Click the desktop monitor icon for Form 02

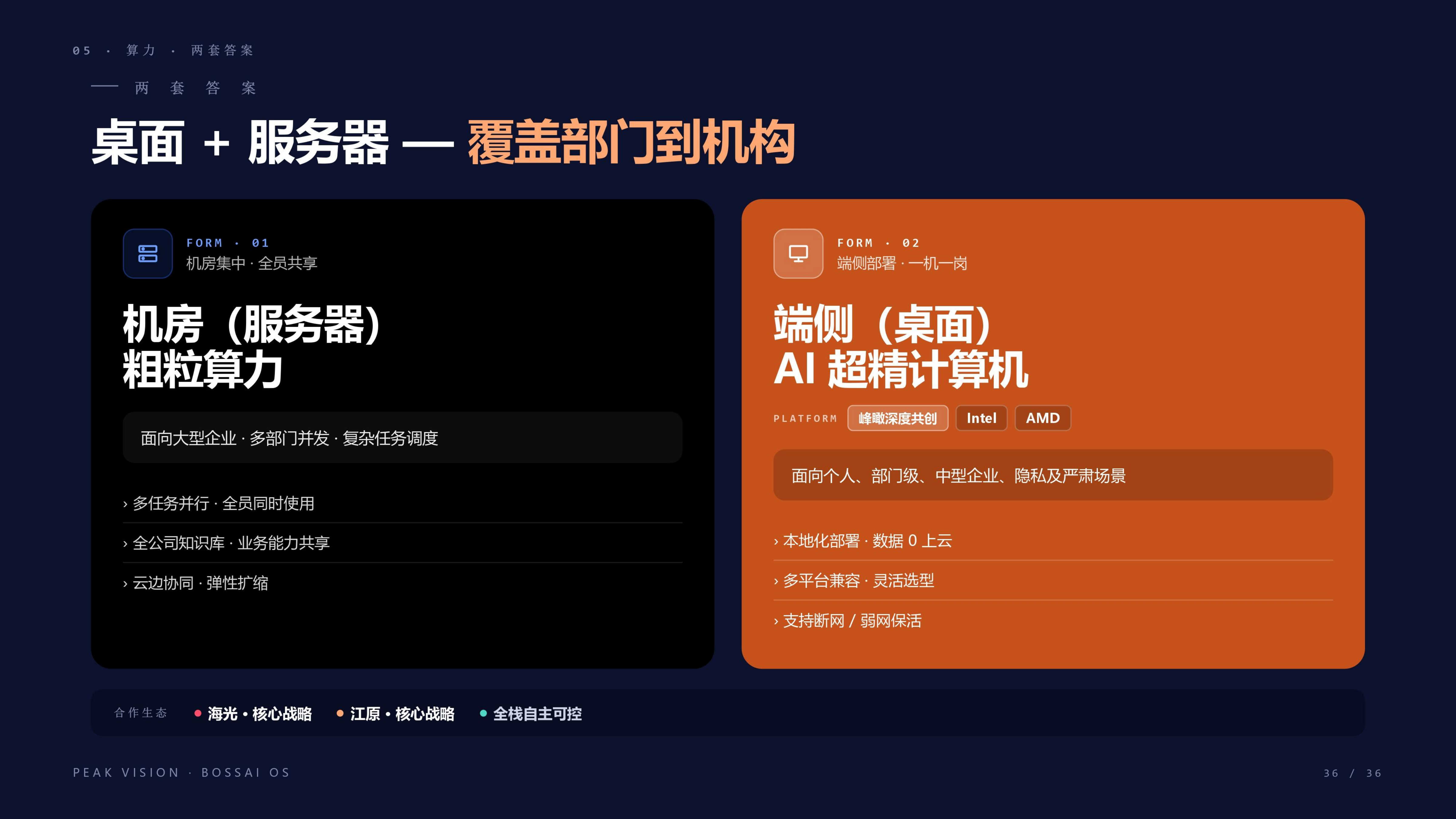(x=798, y=253)
